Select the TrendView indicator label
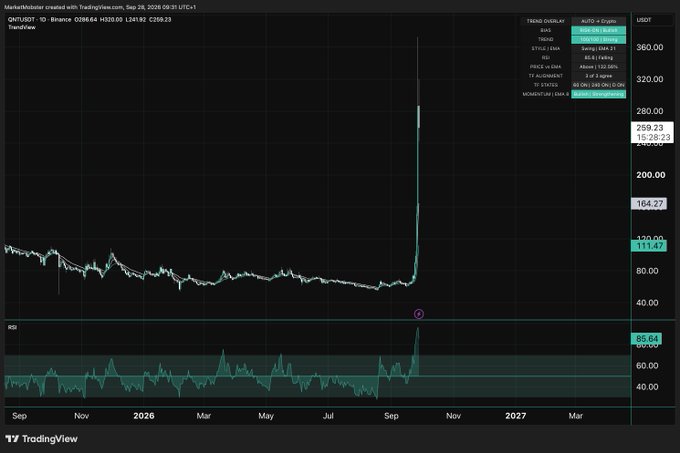This screenshot has width=680, height=453. click(22, 27)
